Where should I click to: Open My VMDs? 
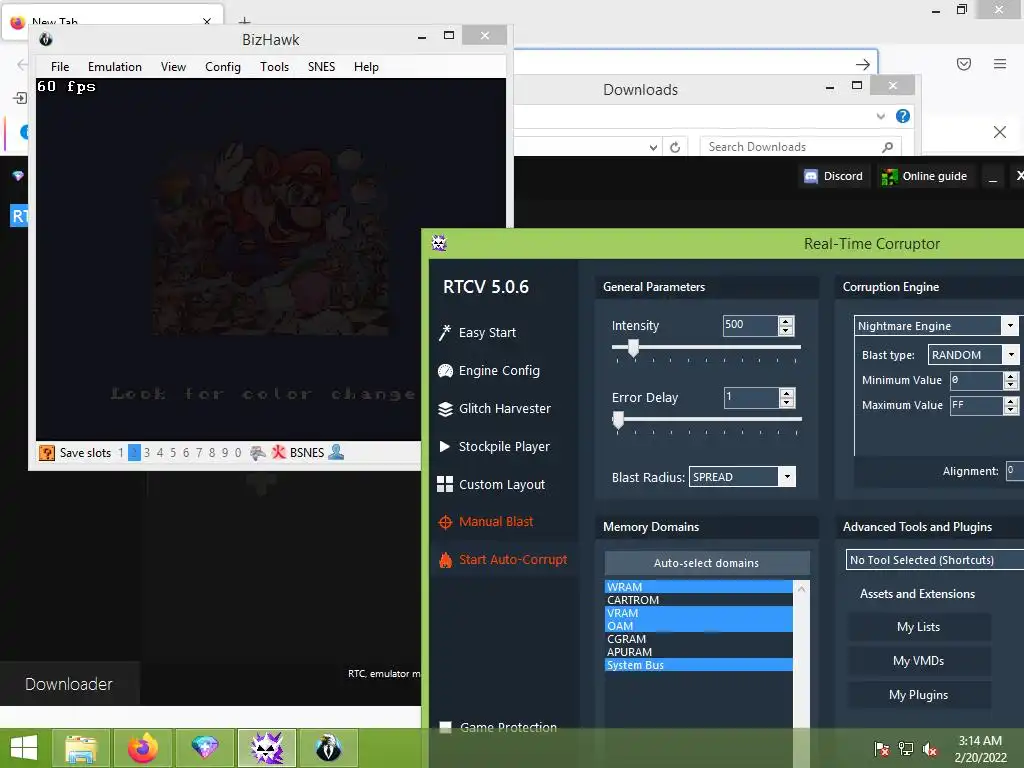coord(918,661)
